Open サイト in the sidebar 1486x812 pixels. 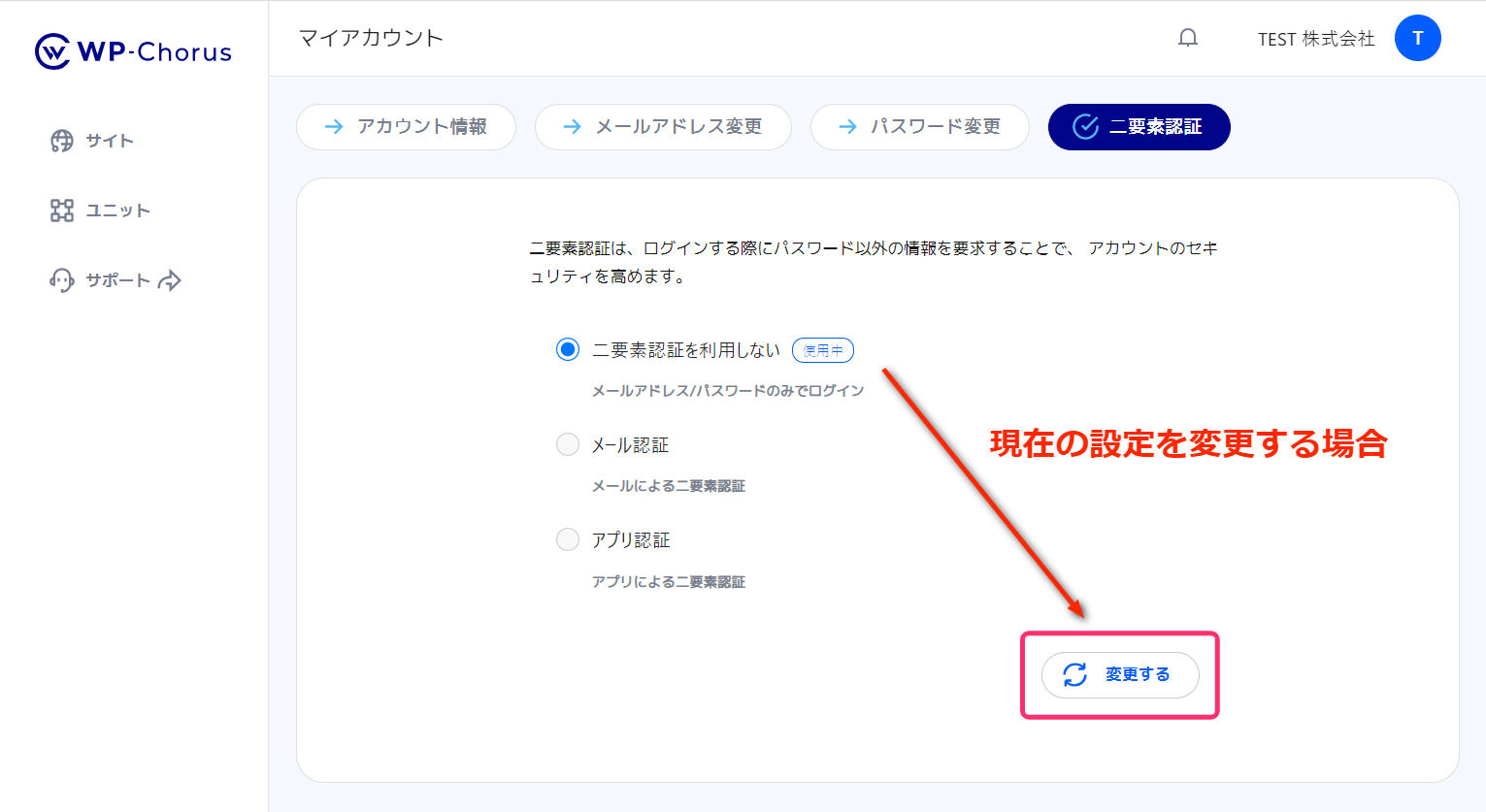click(109, 141)
